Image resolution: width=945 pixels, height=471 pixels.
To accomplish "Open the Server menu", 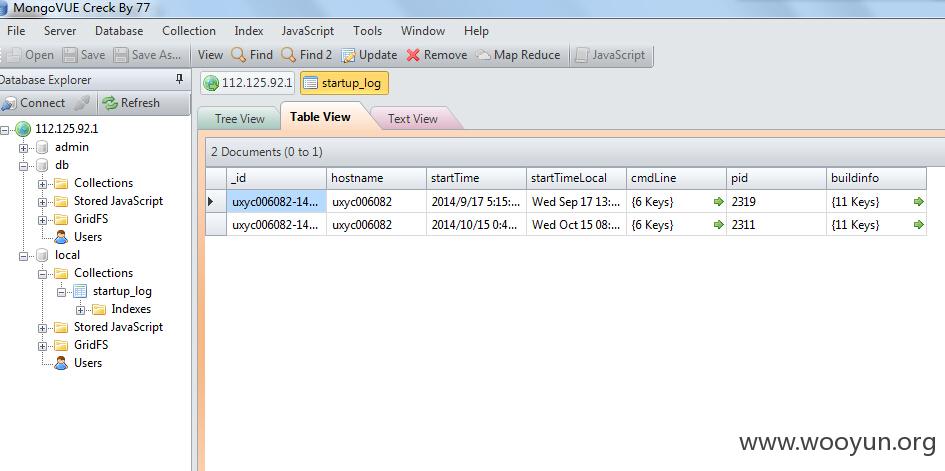I will [60, 31].
